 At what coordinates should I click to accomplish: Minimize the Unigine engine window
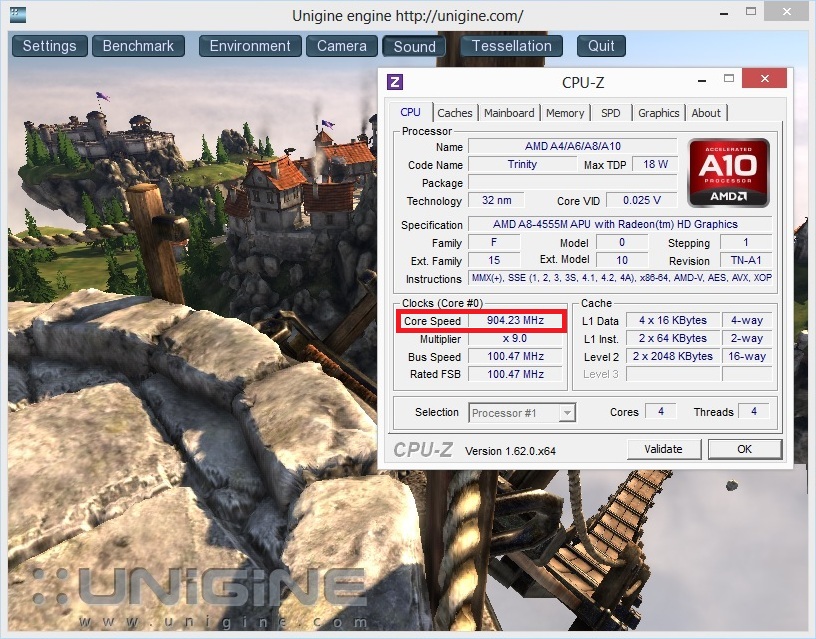coord(723,13)
